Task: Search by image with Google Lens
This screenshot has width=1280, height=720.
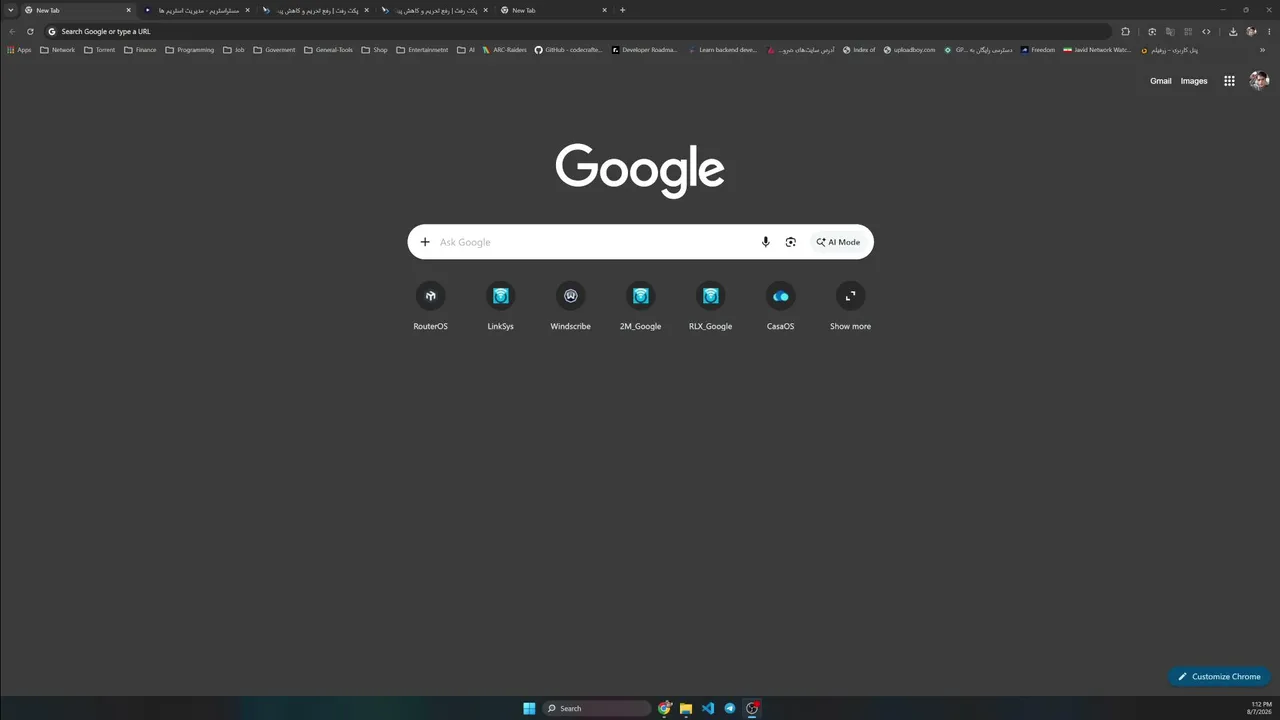Action: pos(790,242)
